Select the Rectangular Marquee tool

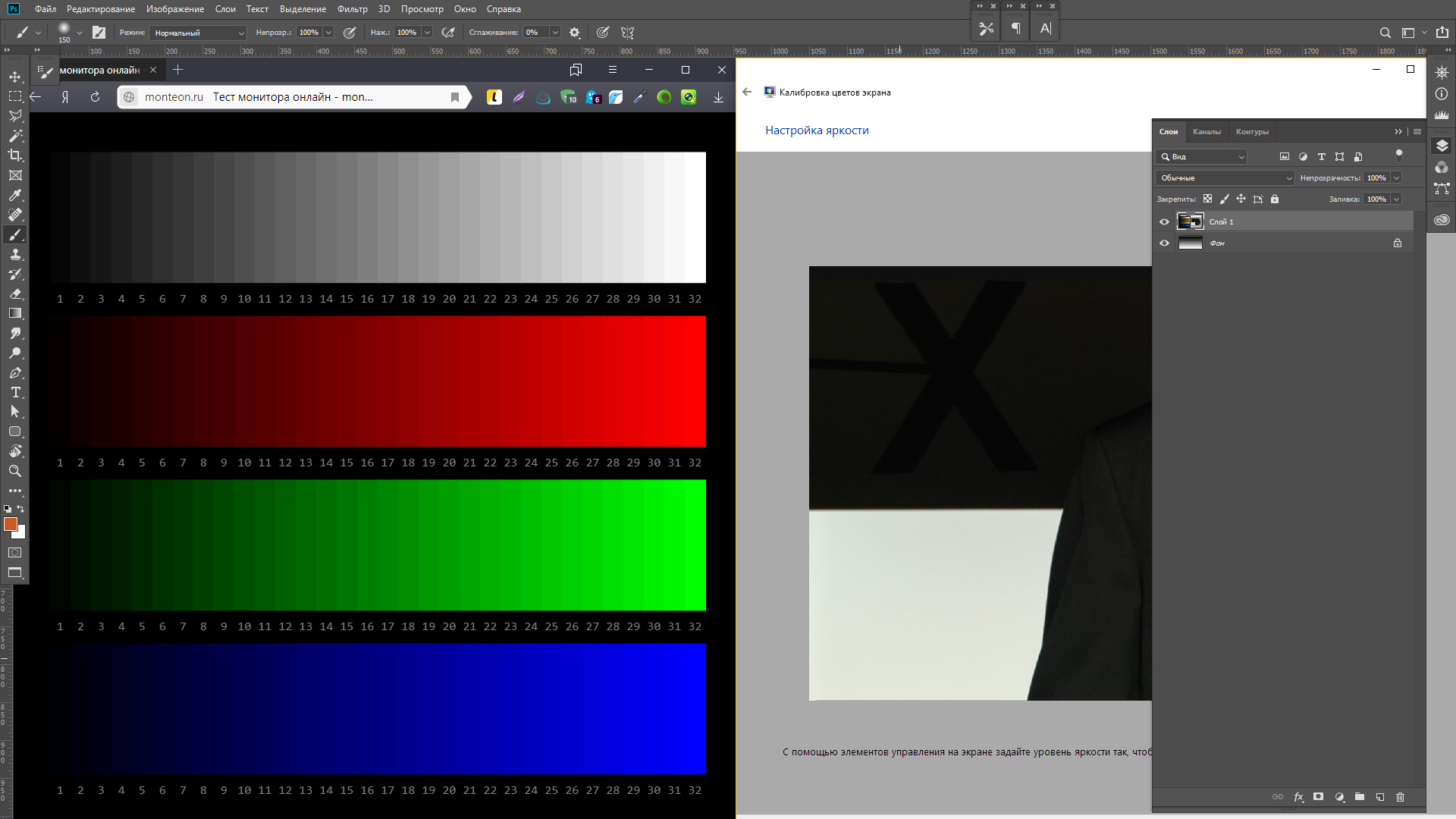pos(15,96)
